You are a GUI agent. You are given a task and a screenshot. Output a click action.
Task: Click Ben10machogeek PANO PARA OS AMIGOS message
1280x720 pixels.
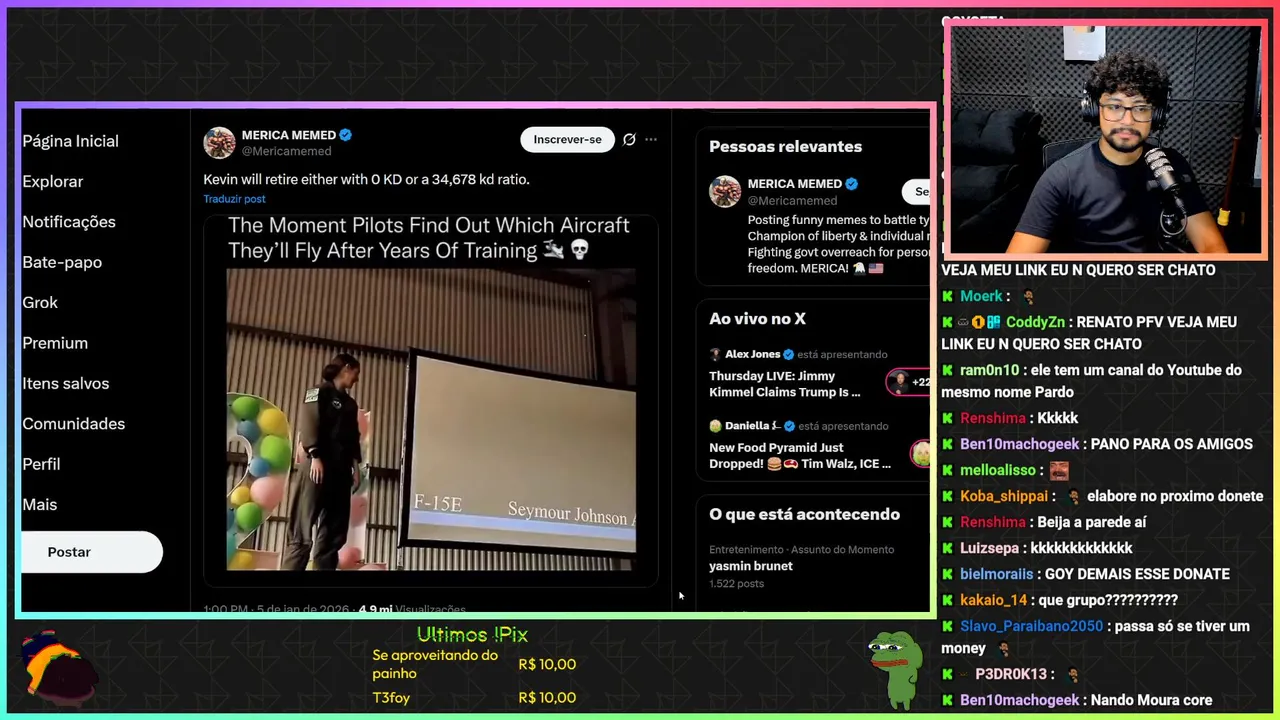tap(1171, 444)
